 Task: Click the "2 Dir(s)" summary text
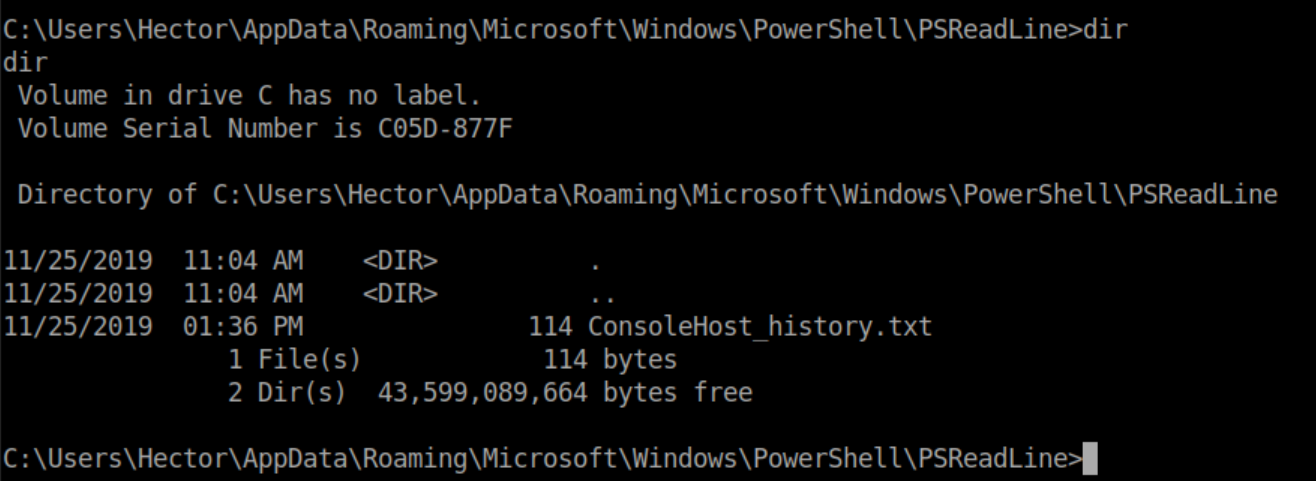287,393
